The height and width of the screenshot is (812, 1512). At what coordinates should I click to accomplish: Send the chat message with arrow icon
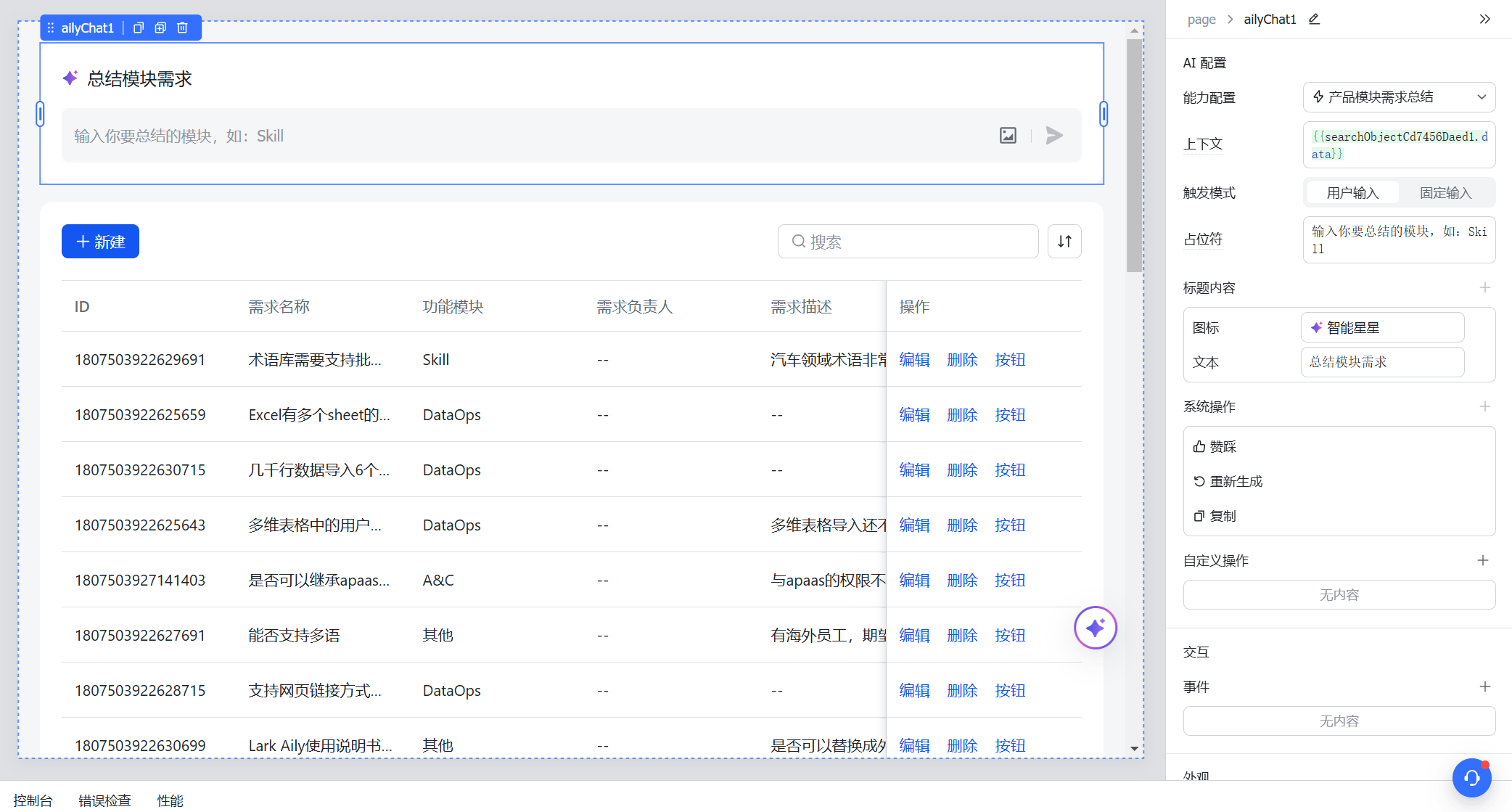(1054, 135)
